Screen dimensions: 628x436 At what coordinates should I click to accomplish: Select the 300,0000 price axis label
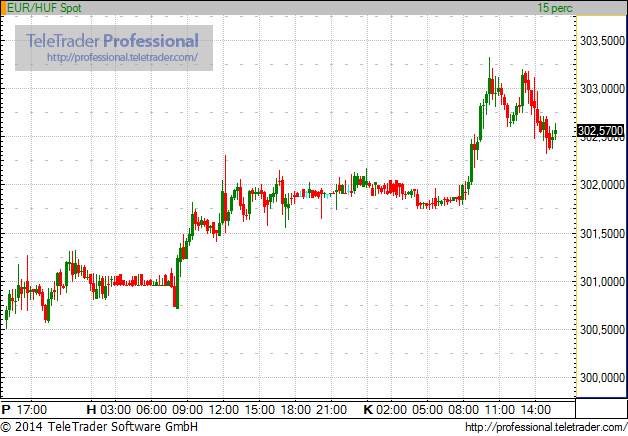[x=602, y=378]
